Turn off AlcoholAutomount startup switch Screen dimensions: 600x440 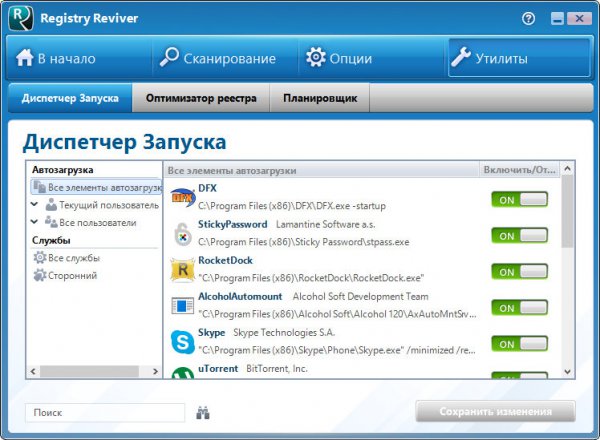[520, 308]
